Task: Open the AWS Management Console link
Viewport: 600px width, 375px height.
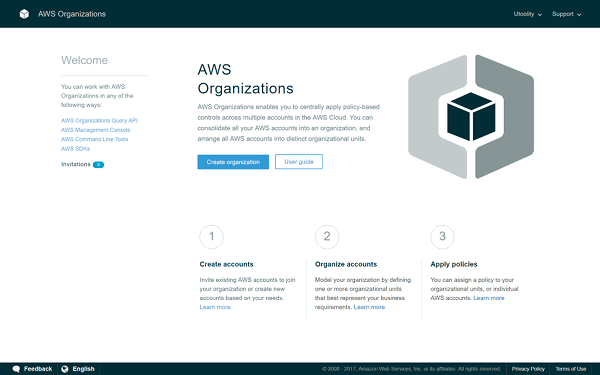Action: [x=96, y=130]
